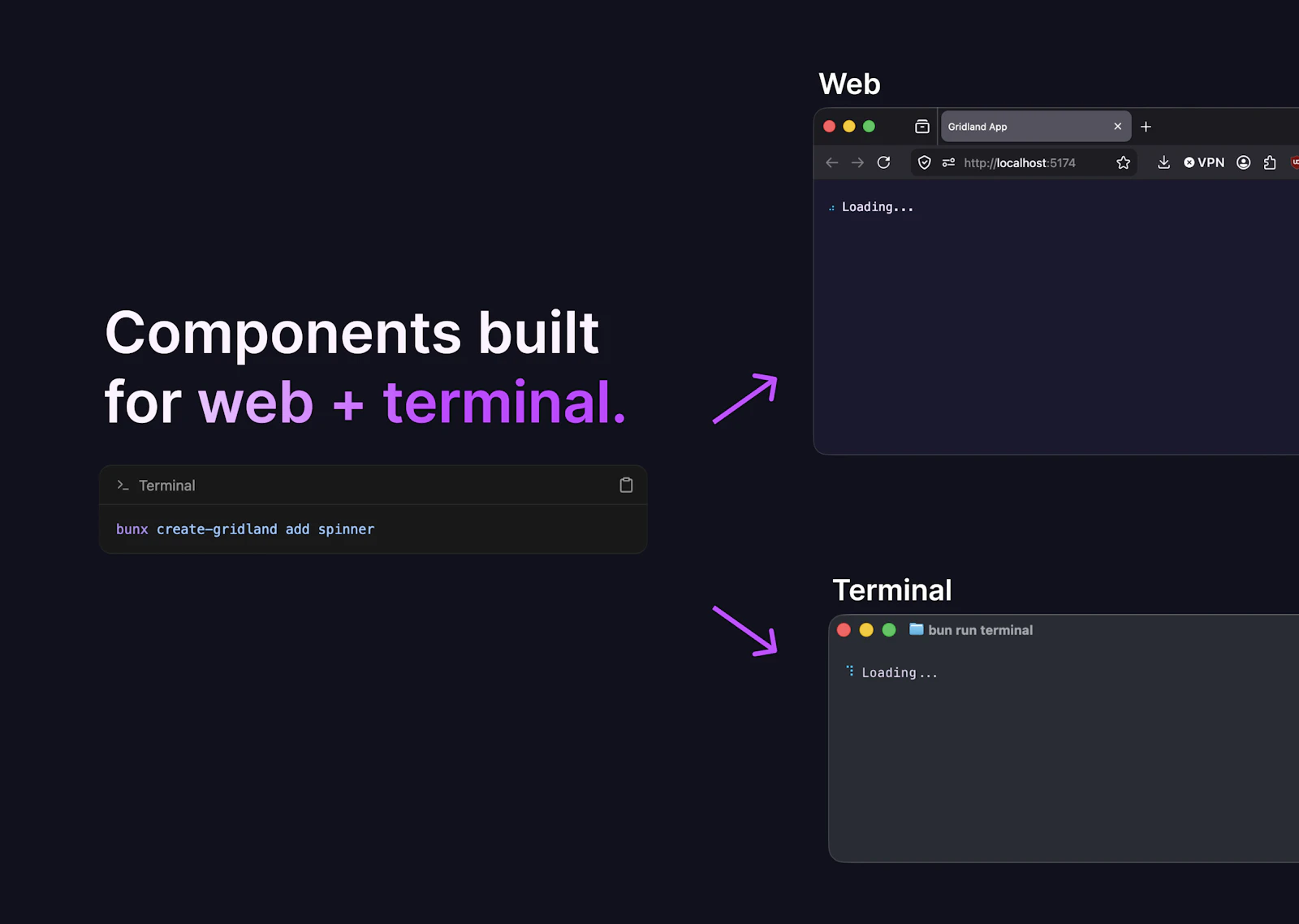Click the 'Terminal' heading above terminal window

click(x=892, y=590)
